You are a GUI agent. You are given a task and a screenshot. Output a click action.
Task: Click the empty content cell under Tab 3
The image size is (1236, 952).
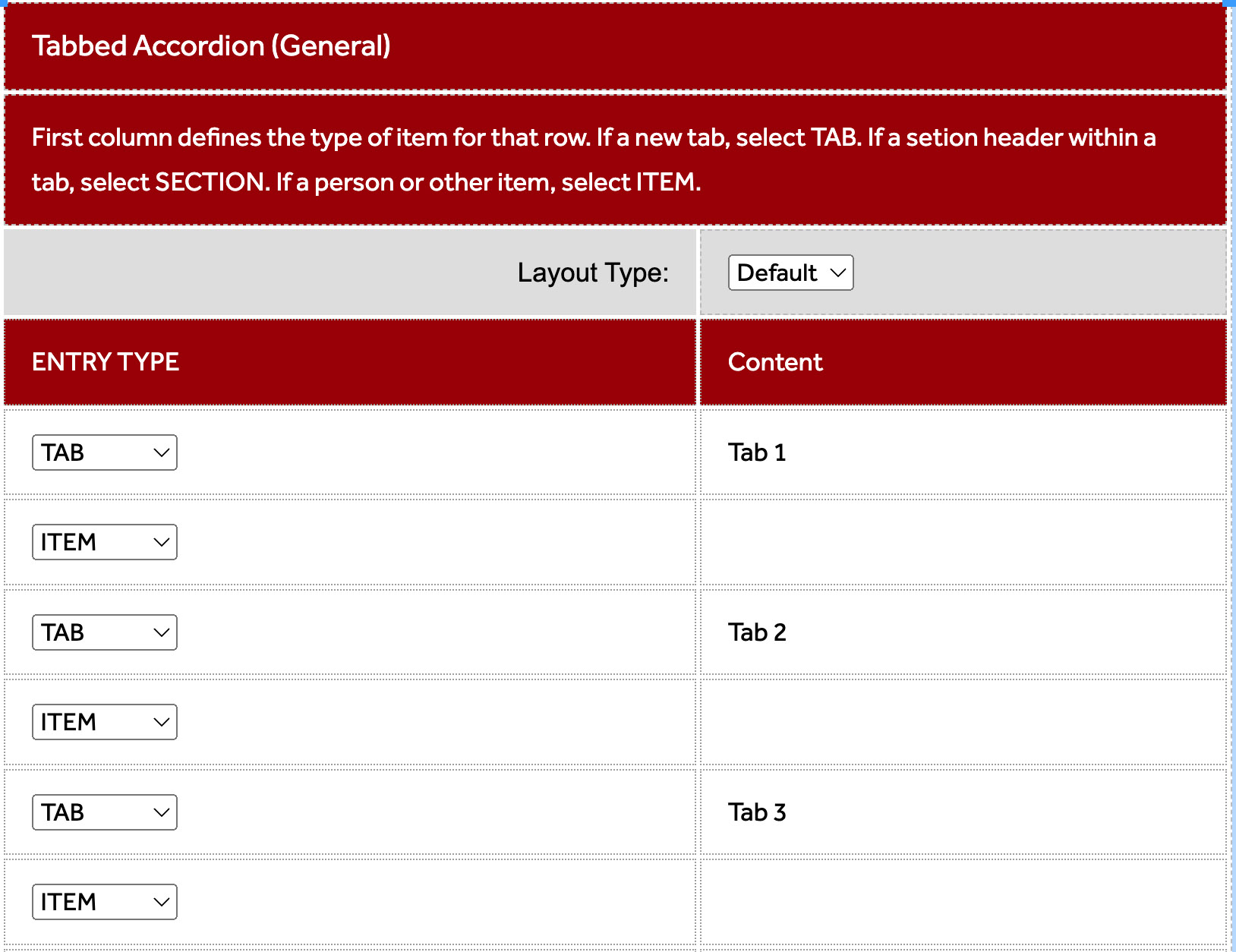(963, 902)
